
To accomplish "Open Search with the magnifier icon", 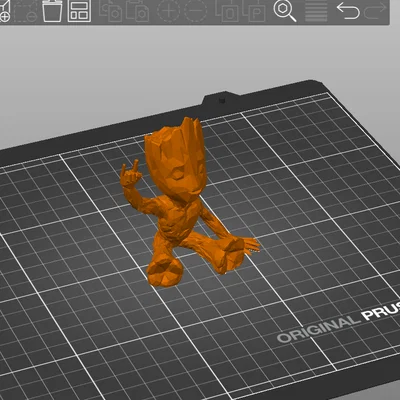I will pos(285,11).
